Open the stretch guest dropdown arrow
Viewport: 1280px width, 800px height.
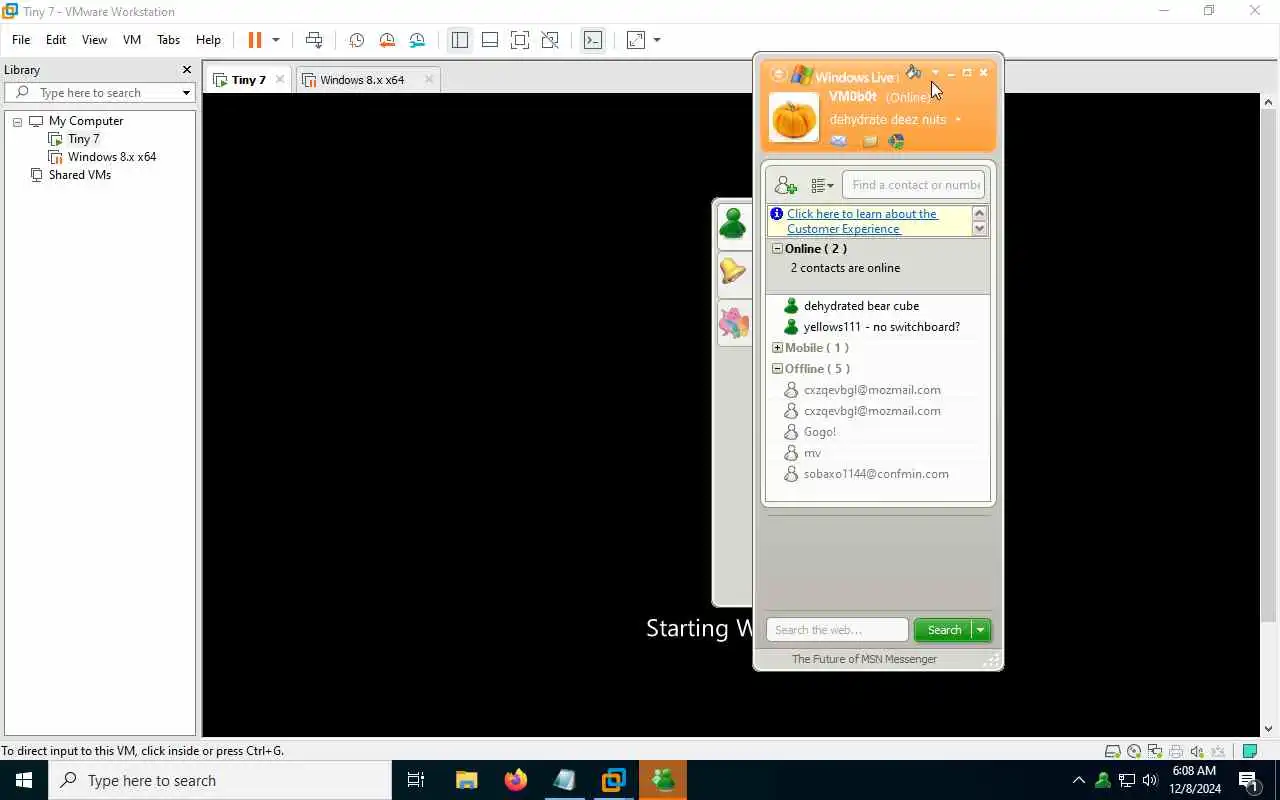[x=657, y=40]
